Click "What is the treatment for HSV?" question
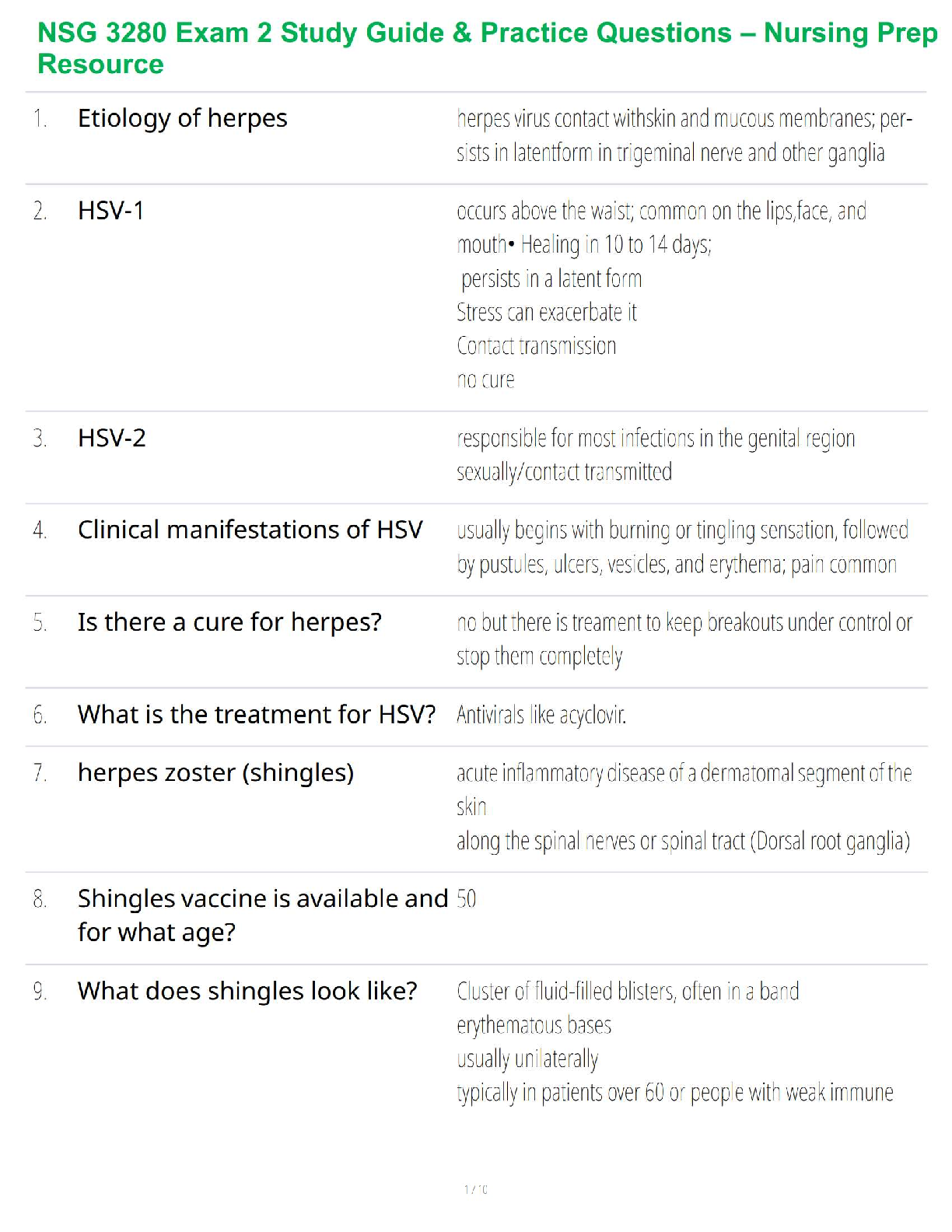952x1232 pixels. (256, 714)
